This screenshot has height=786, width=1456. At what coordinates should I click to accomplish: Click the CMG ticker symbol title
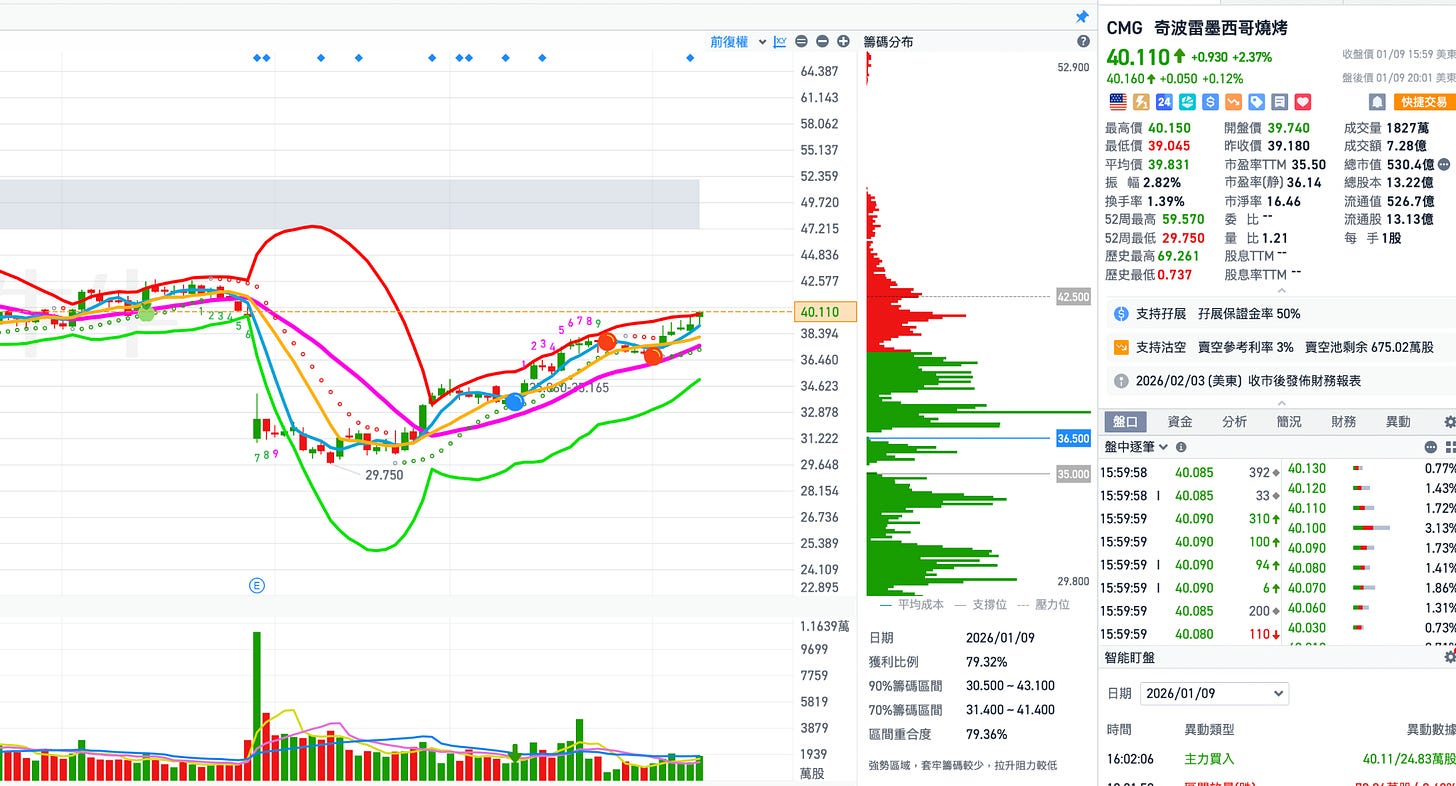1124,28
